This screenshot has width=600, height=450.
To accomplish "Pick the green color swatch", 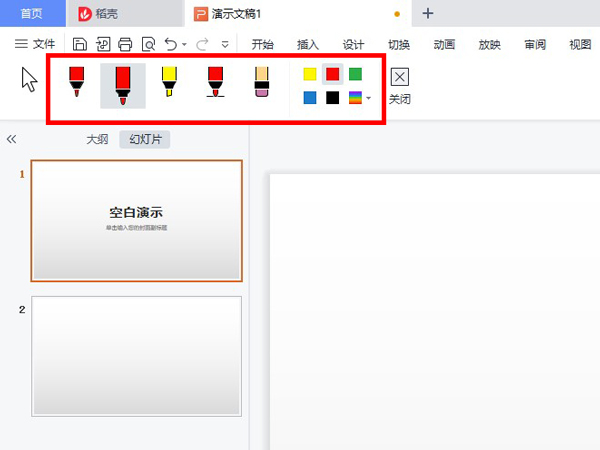I will point(355,74).
